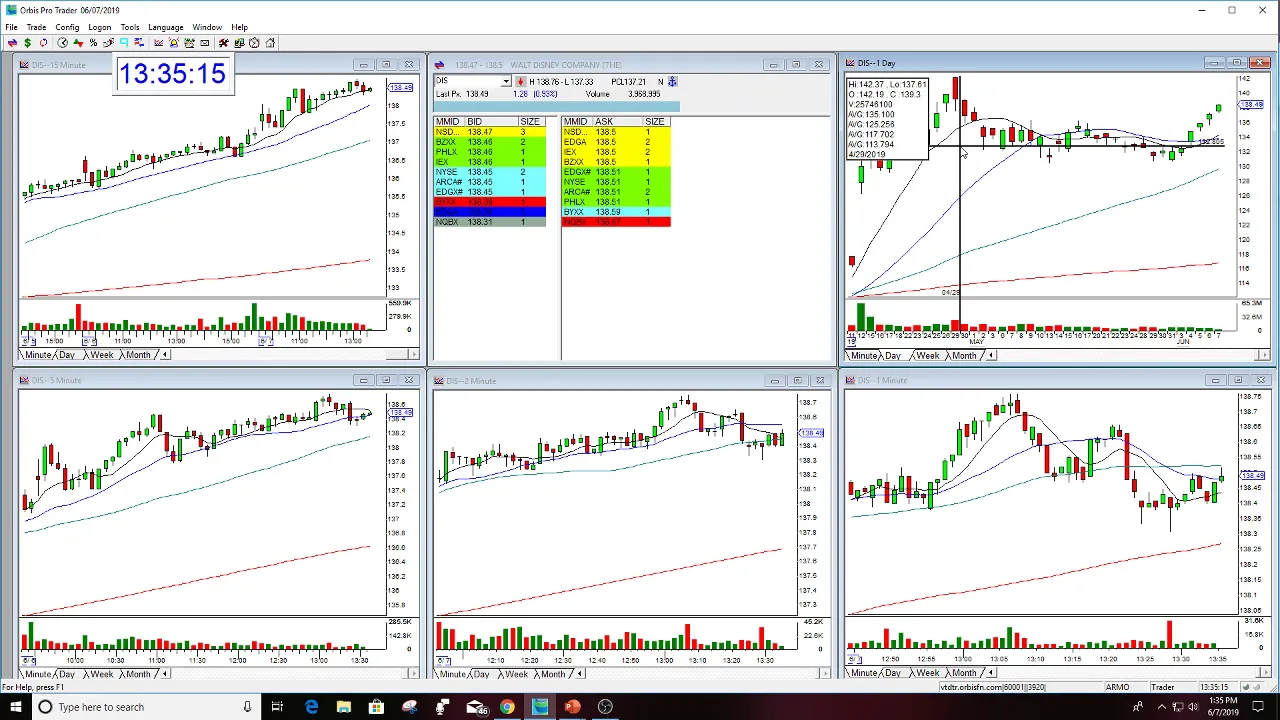Viewport: 1280px width, 720px height.
Task: Click the red tools/wrench toolbar icon
Action: click(224, 43)
